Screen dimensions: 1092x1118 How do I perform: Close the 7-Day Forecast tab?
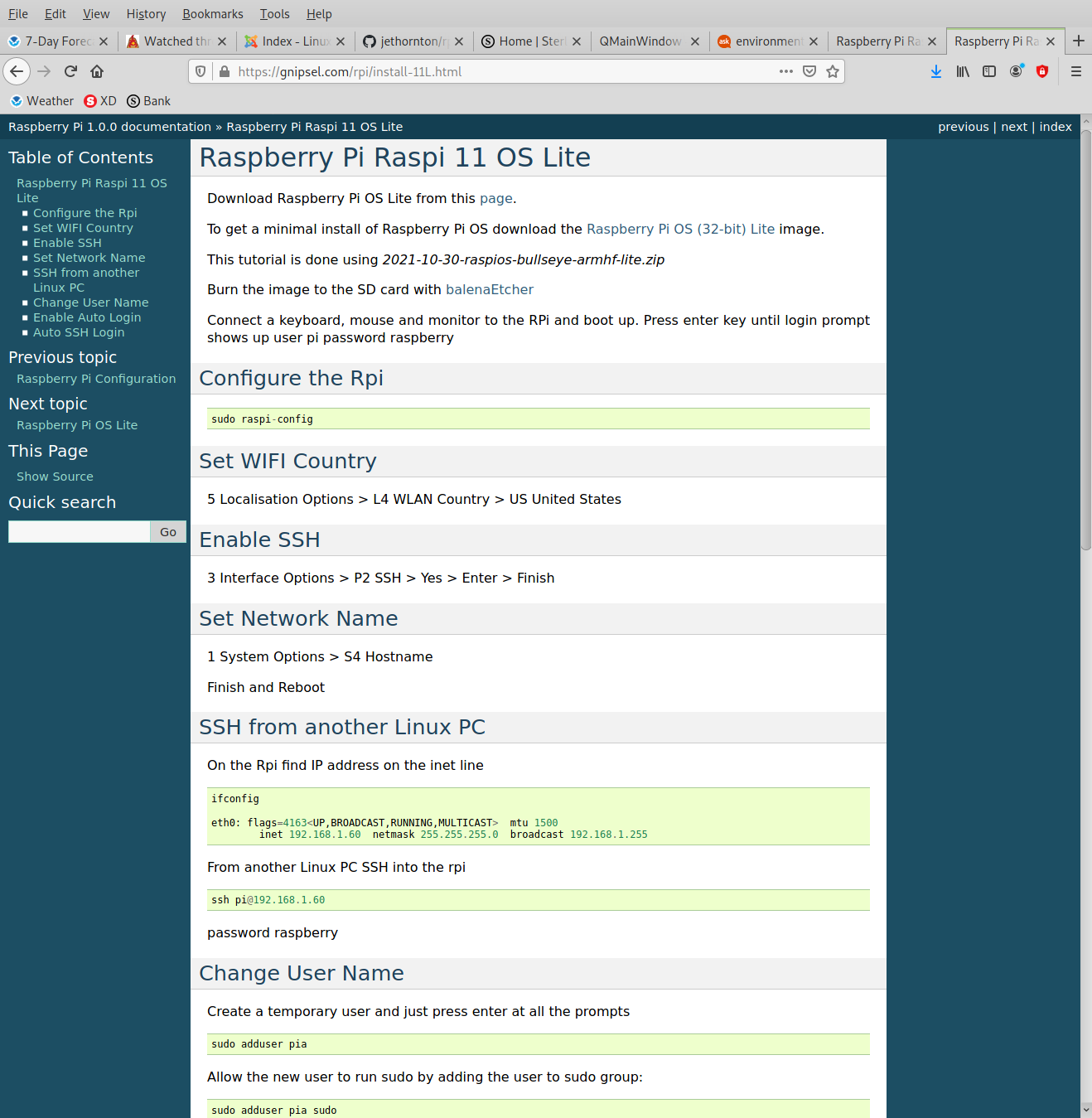[x=104, y=41]
